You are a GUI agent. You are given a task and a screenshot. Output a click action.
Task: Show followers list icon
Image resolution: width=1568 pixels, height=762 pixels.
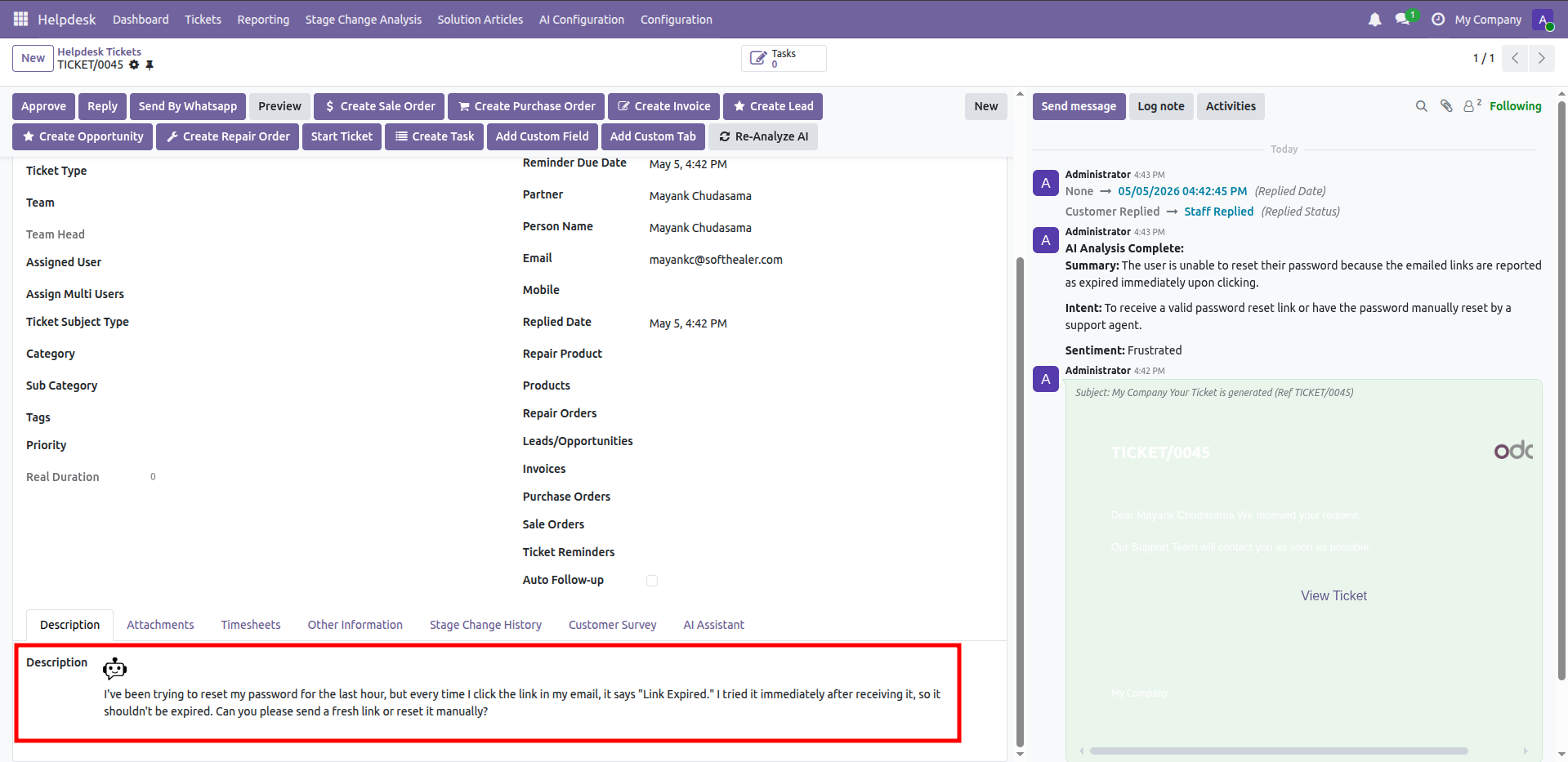point(1472,105)
